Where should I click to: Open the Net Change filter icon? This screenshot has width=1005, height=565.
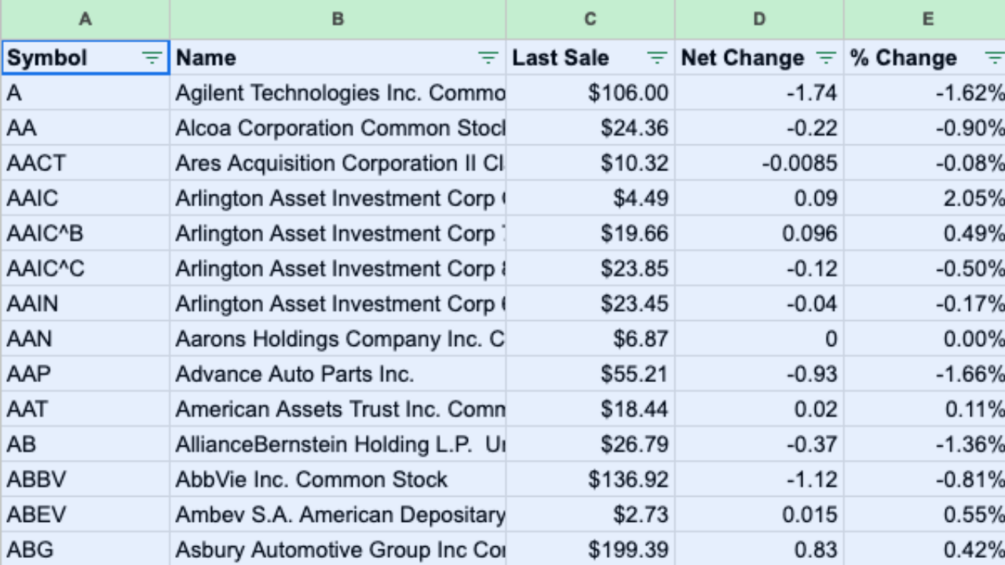click(x=826, y=58)
